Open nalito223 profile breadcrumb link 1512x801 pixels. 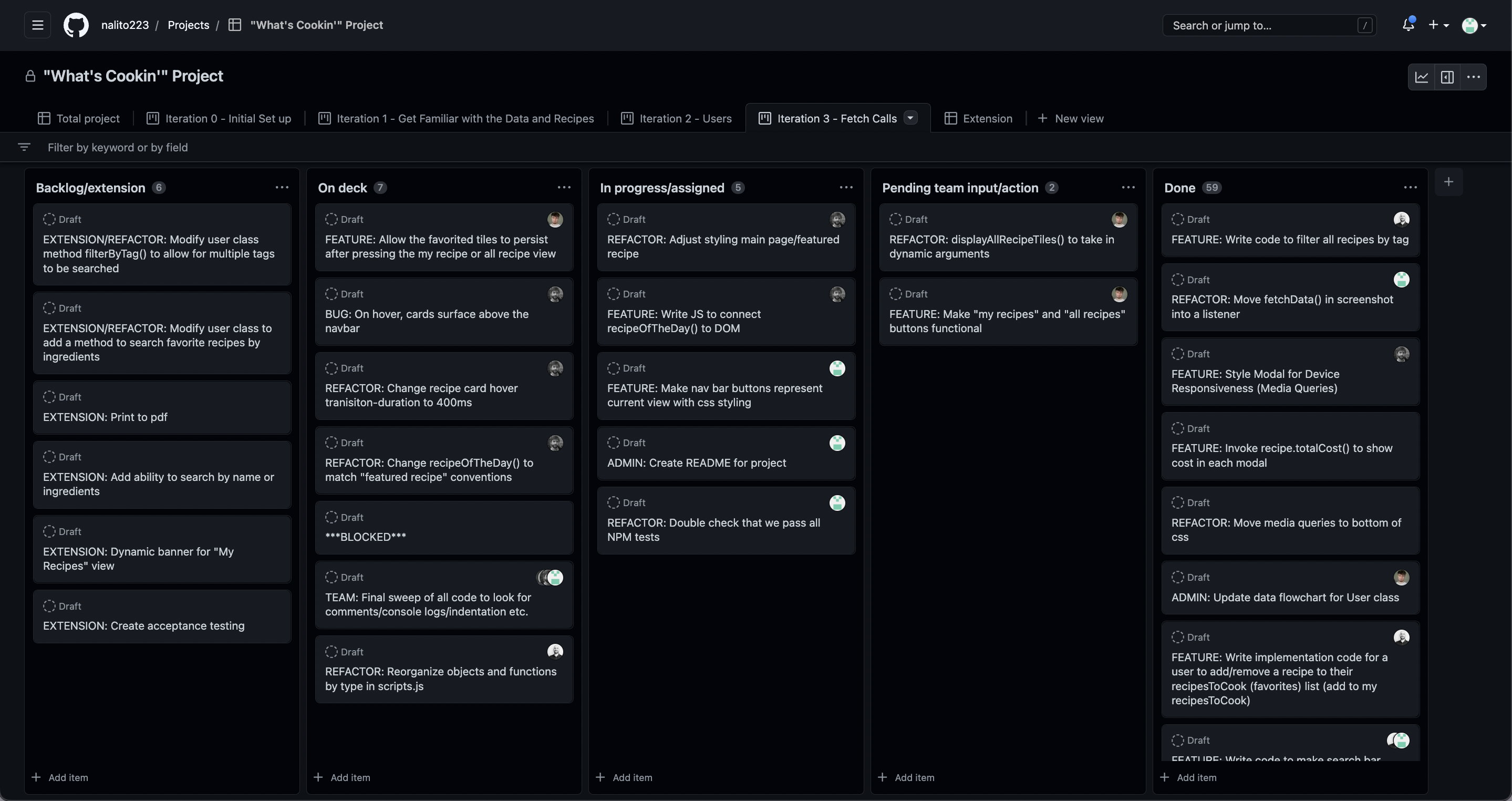tap(125, 25)
